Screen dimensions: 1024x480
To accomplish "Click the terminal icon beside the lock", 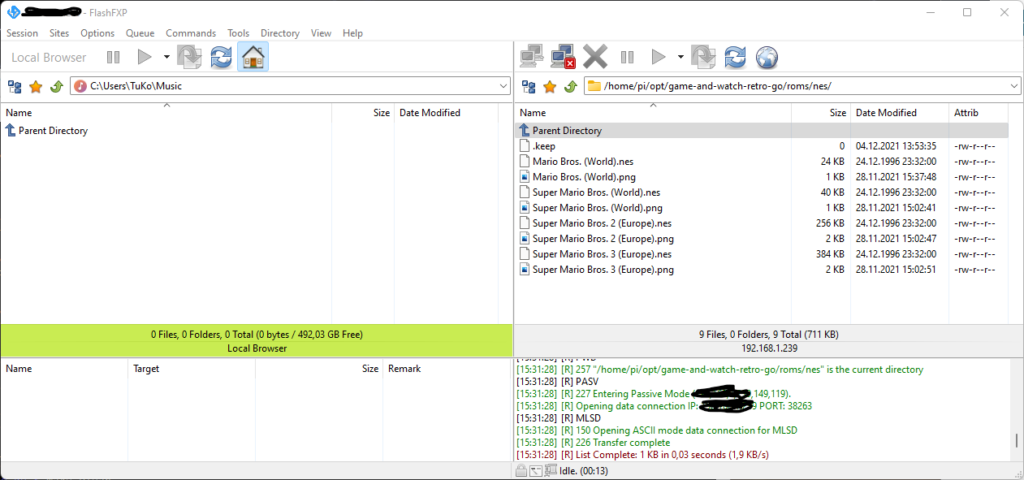I will pyautogui.click(x=536, y=471).
